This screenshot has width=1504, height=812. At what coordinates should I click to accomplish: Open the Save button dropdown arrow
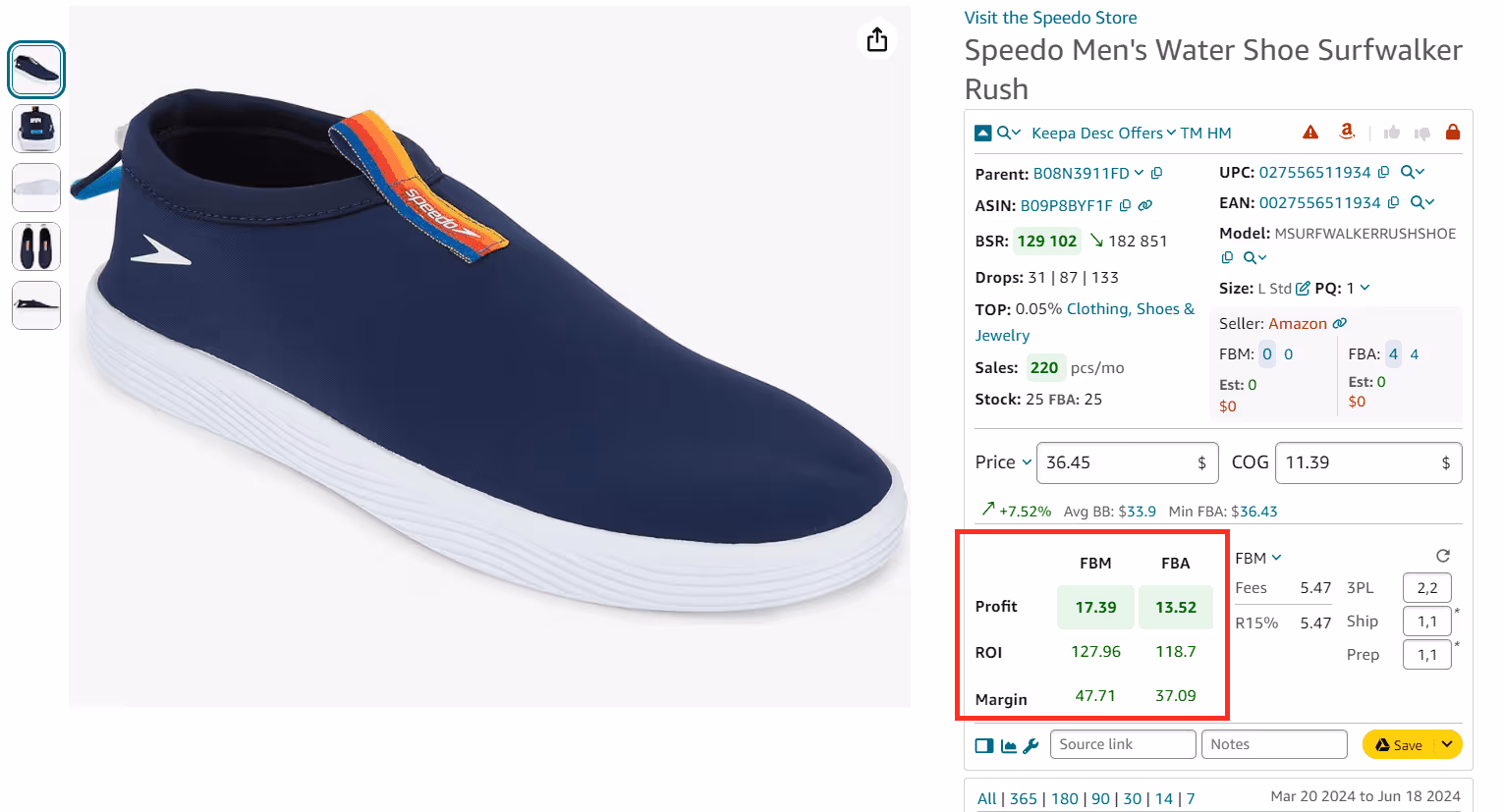(1447, 745)
